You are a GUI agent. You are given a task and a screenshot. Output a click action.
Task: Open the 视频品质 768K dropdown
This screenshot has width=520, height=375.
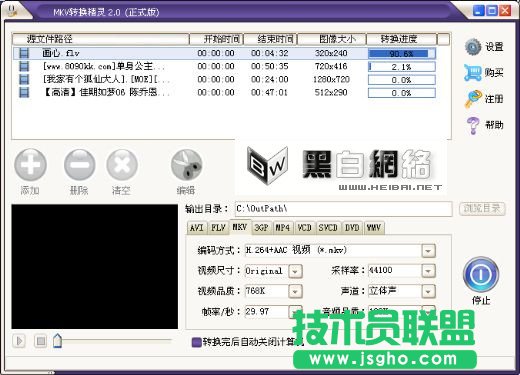(x=295, y=292)
